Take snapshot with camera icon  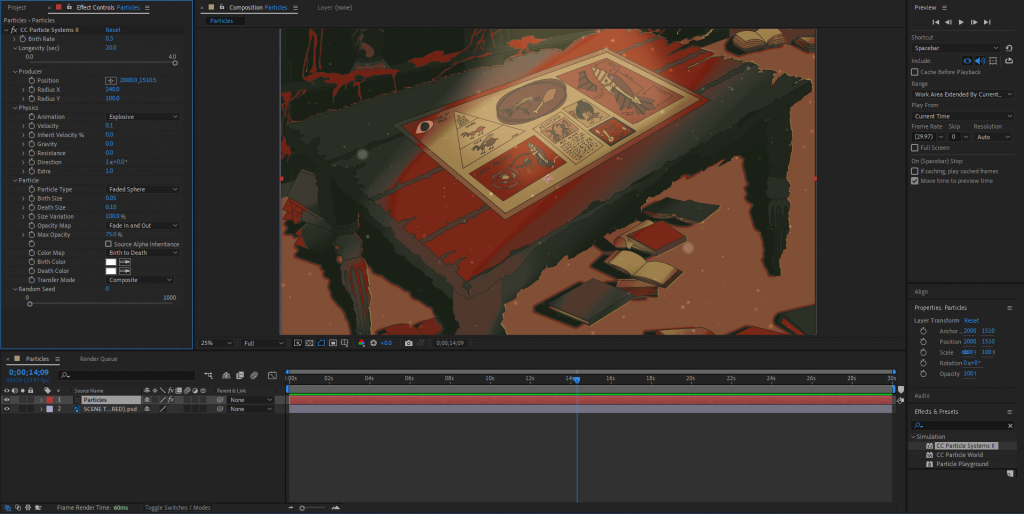click(x=408, y=343)
